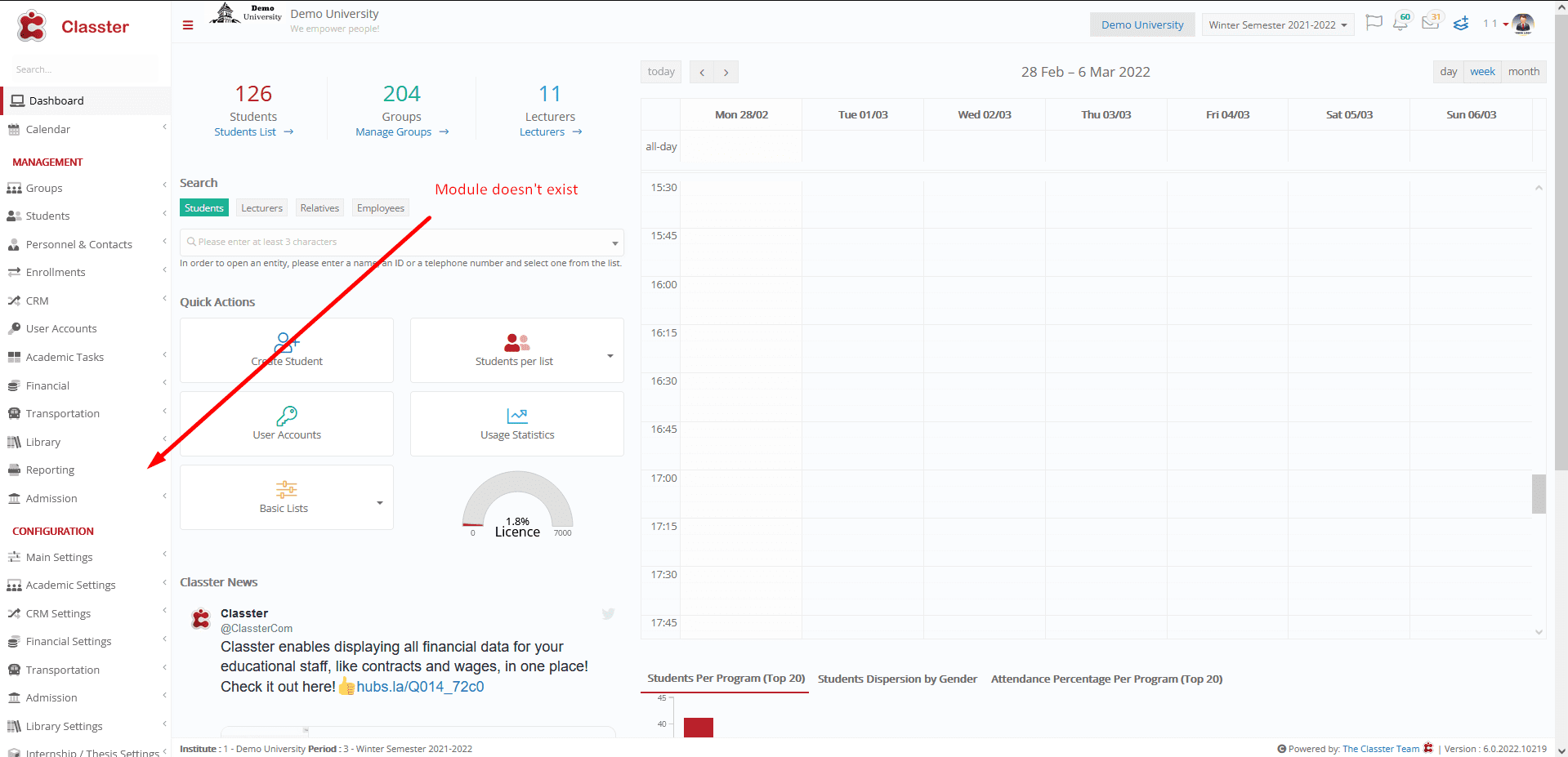Image resolution: width=1568 pixels, height=757 pixels.
Task: Toggle the hamburger sidebar menu
Action: 188,25
